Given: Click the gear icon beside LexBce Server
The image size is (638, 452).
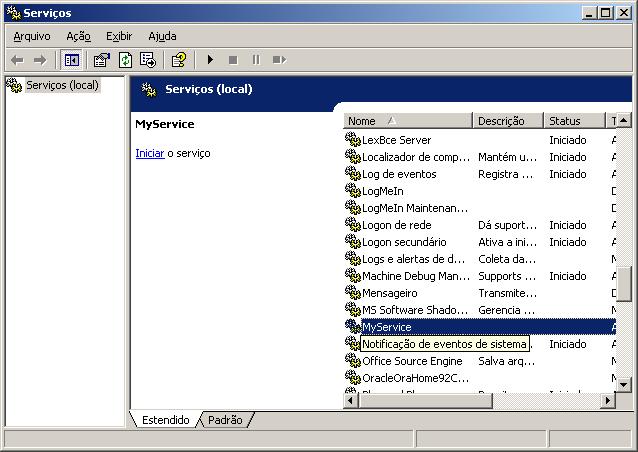Looking at the screenshot, I should coord(352,140).
